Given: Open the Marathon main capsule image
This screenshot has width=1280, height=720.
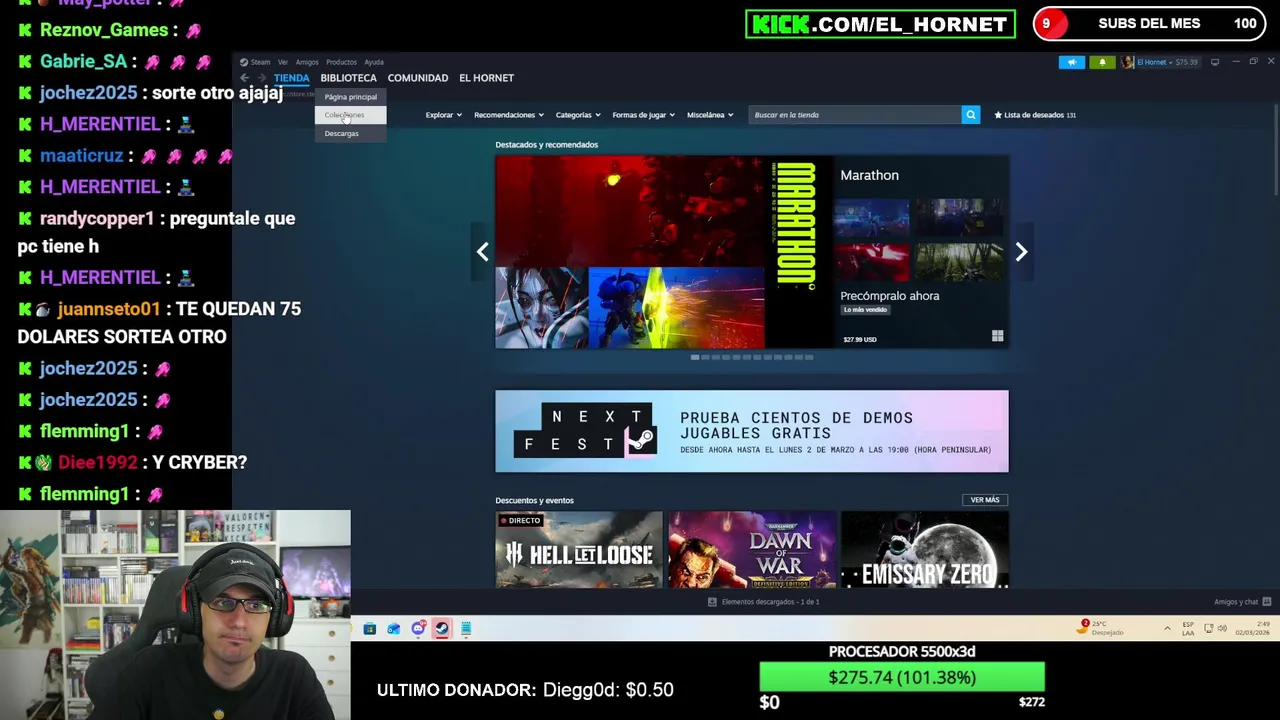Looking at the screenshot, I should coord(662,252).
